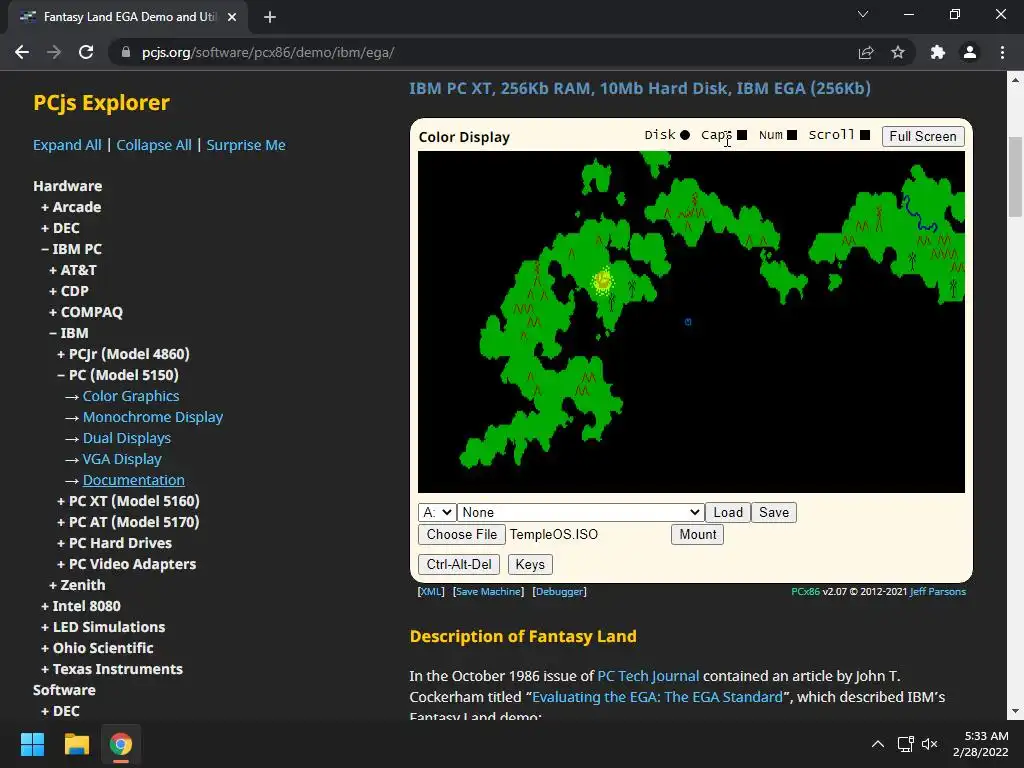
Task: Open network status tray icon
Action: [905, 744]
